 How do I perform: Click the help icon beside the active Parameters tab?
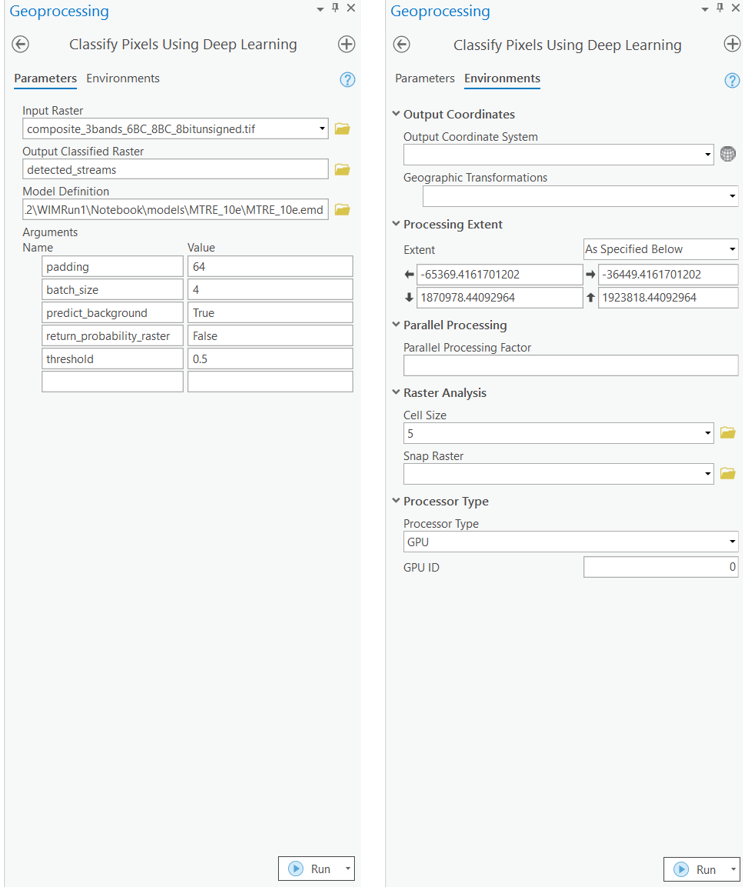click(x=347, y=80)
